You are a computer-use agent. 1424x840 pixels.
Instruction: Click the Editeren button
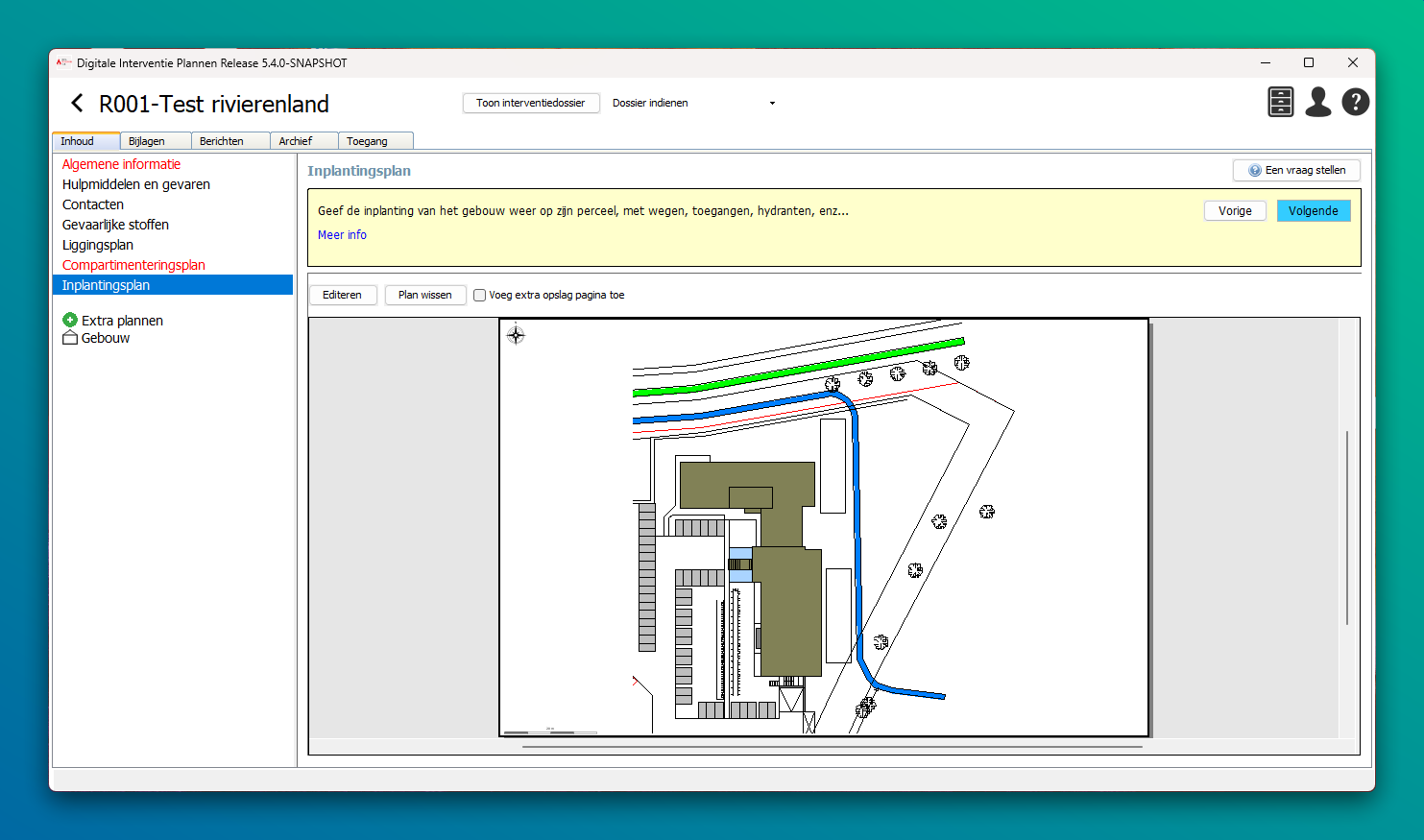click(343, 295)
